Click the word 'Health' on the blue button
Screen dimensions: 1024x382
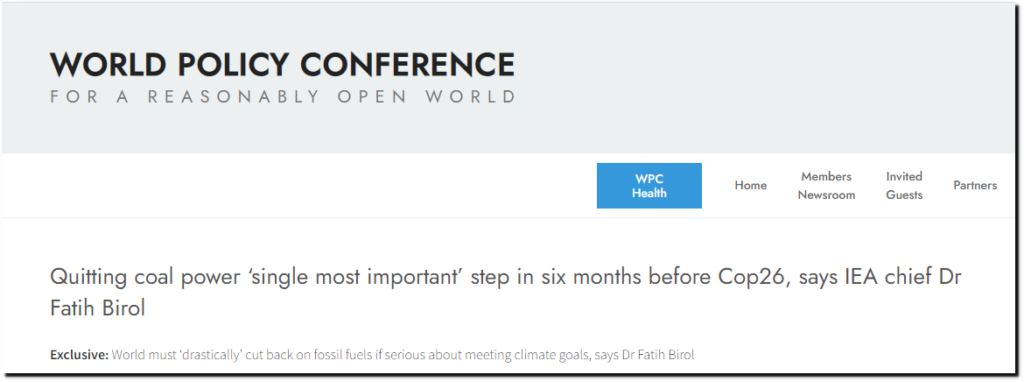pyautogui.click(x=649, y=193)
